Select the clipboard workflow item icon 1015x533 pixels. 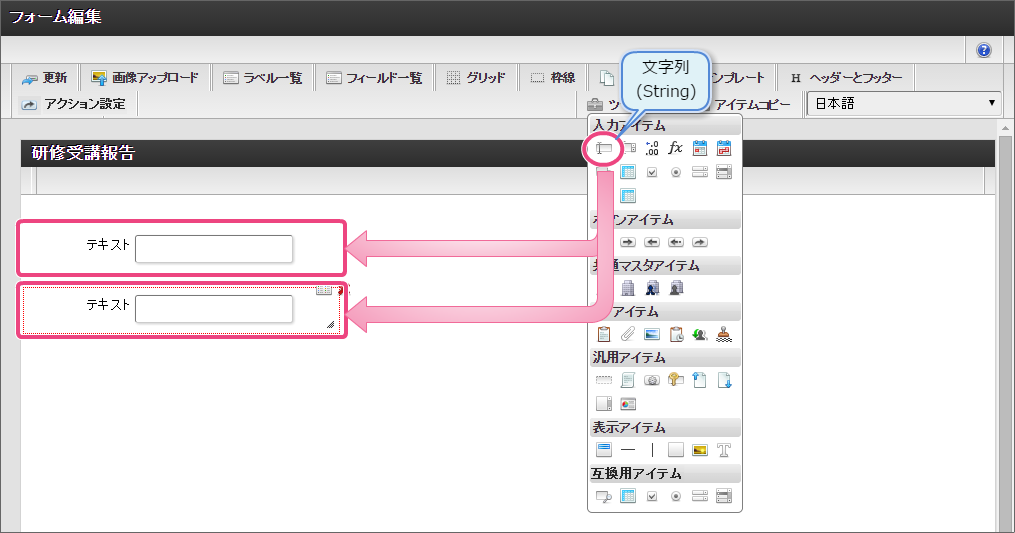click(603, 334)
